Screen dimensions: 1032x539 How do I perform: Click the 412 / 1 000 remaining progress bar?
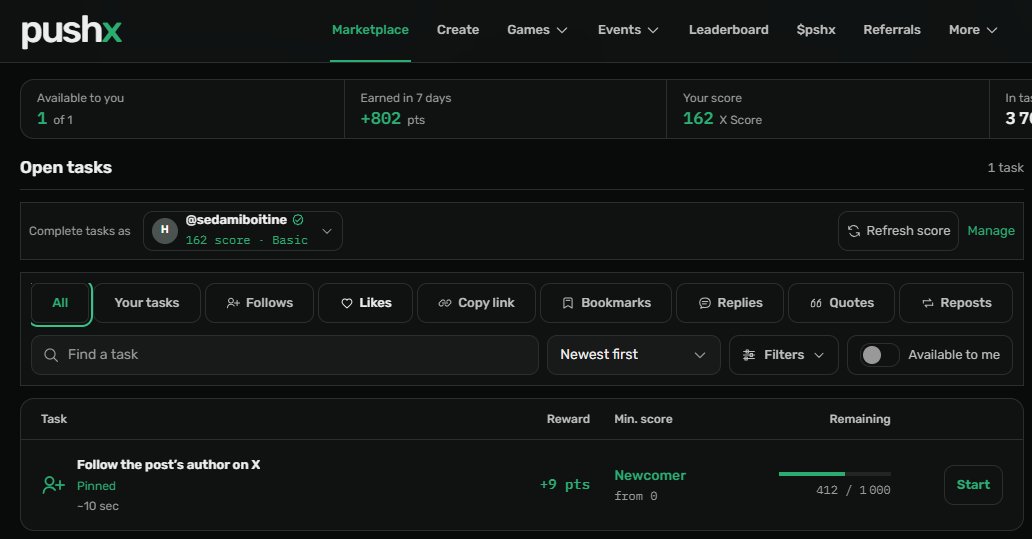pyautogui.click(x=835, y=474)
